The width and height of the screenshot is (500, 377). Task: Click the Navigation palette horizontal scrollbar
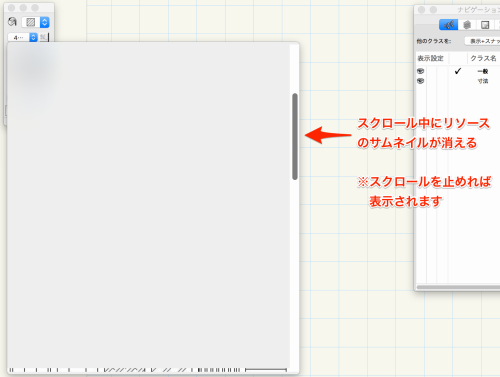point(458,287)
